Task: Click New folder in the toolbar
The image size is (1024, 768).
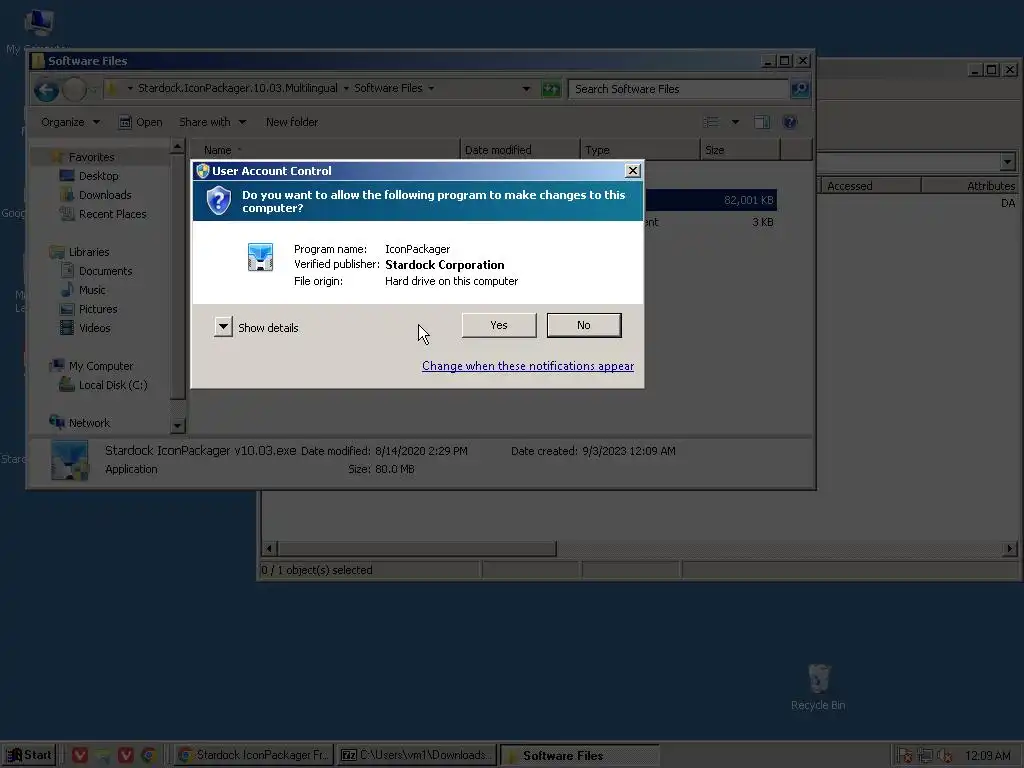Action: (x=292, y=122)
